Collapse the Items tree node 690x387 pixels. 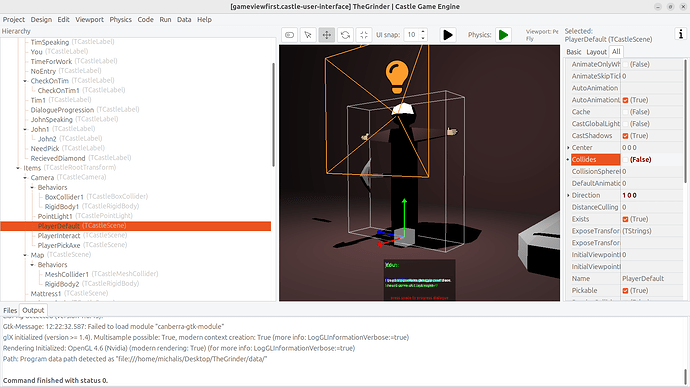(18, 168)
